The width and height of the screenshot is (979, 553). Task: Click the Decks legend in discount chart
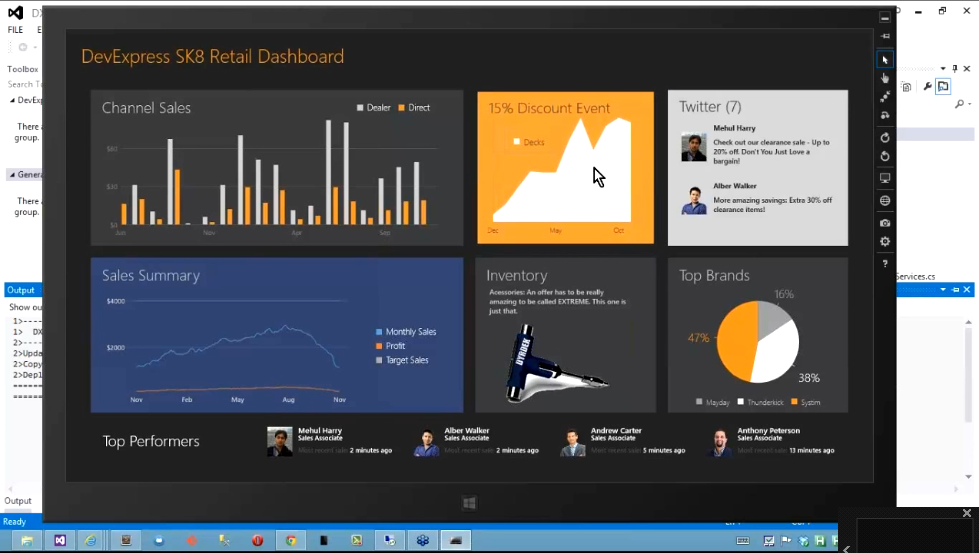[x=529, y=142]
